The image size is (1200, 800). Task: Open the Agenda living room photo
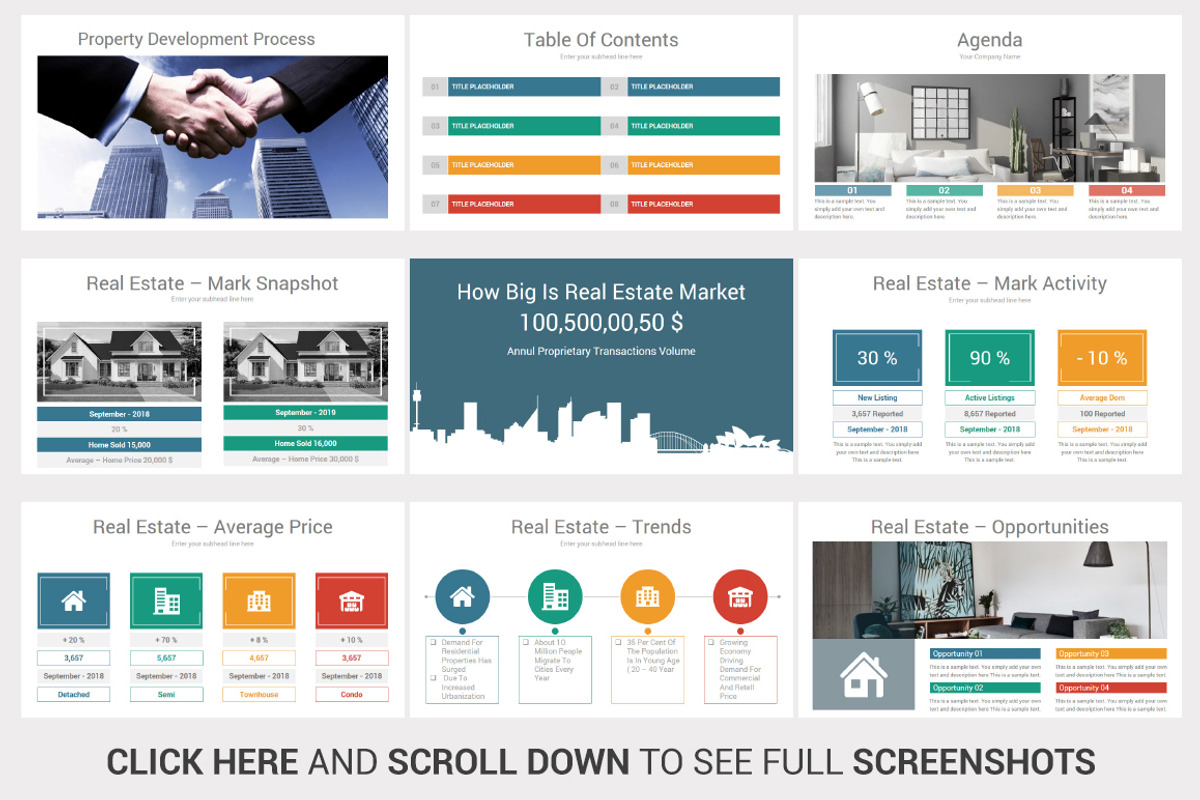click(990, 128)
